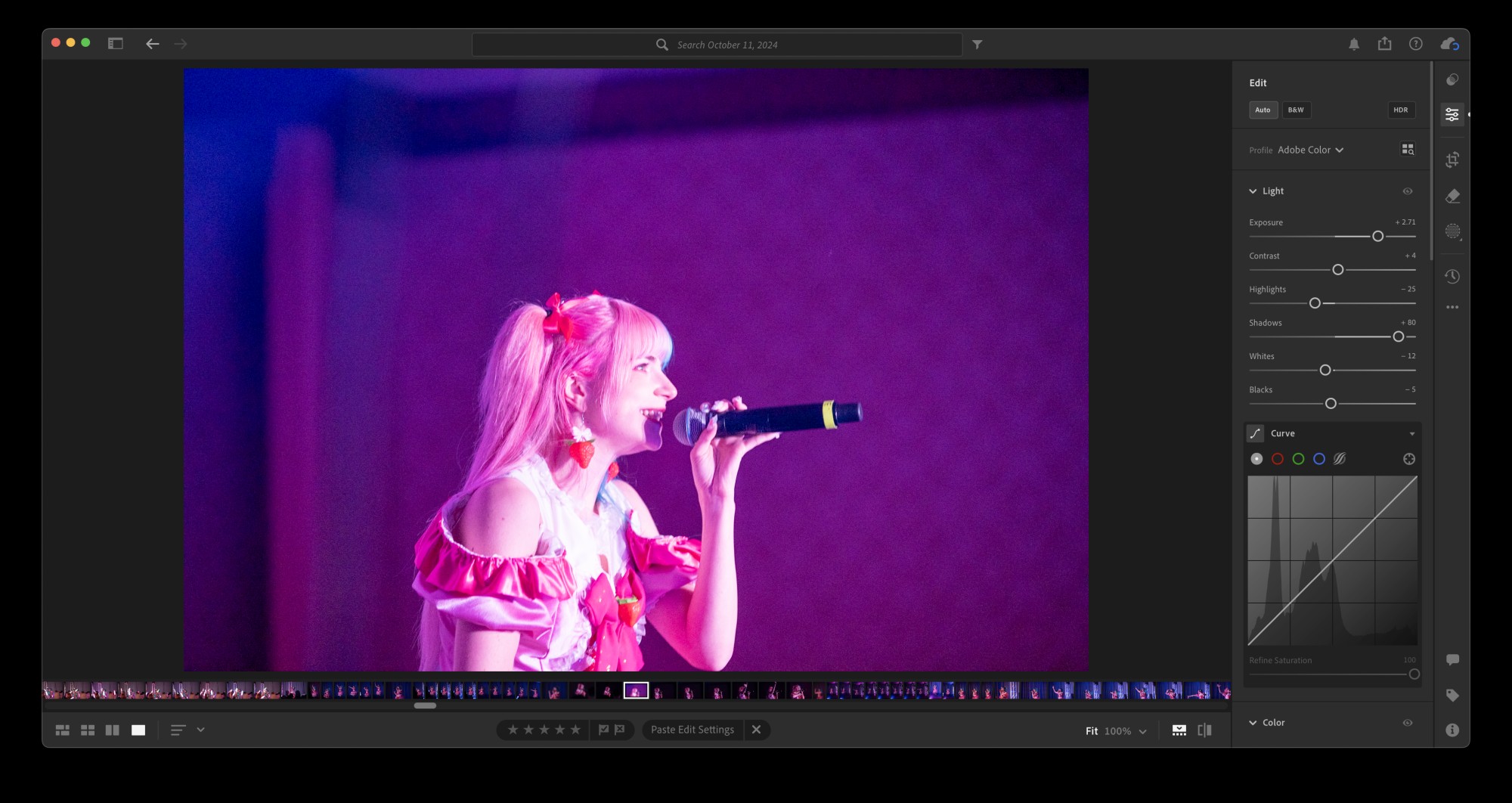Open the Crop and rotate tool
Image resolution: width=1512 pixels, height=803 pixels.
1452,160
